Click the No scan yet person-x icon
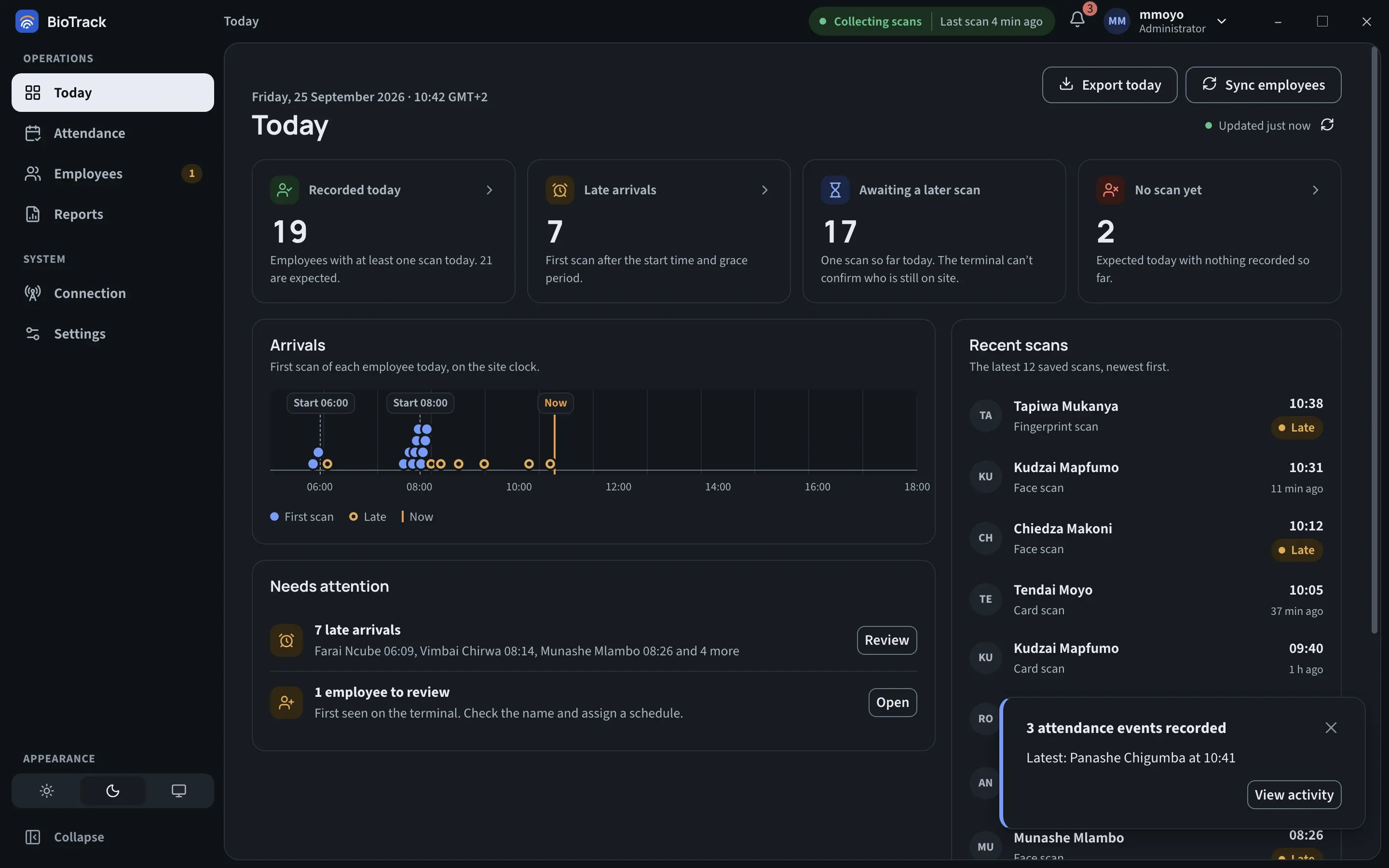 point(1111,190)
